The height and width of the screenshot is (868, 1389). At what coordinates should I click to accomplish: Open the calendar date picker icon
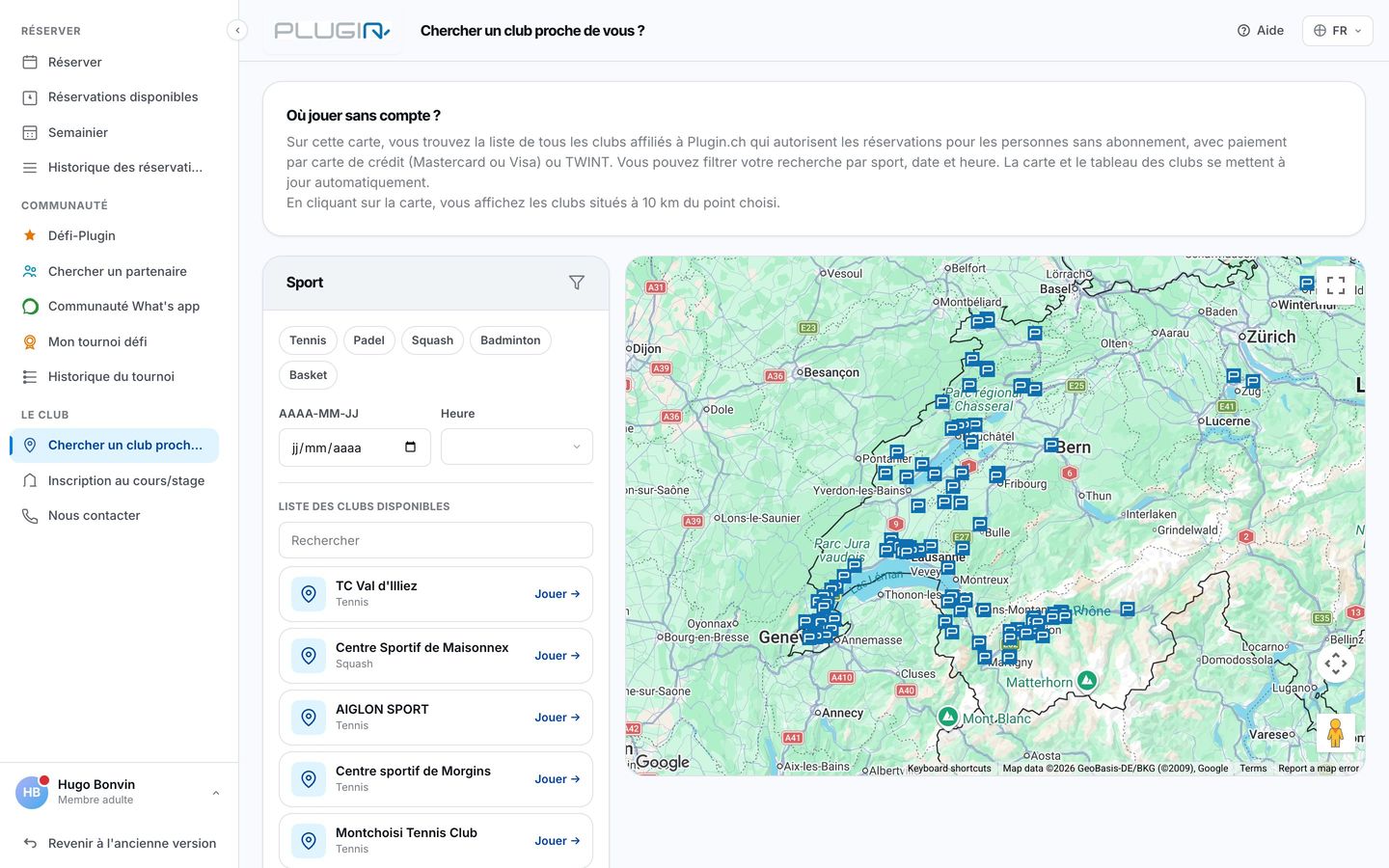coord(411,448)
